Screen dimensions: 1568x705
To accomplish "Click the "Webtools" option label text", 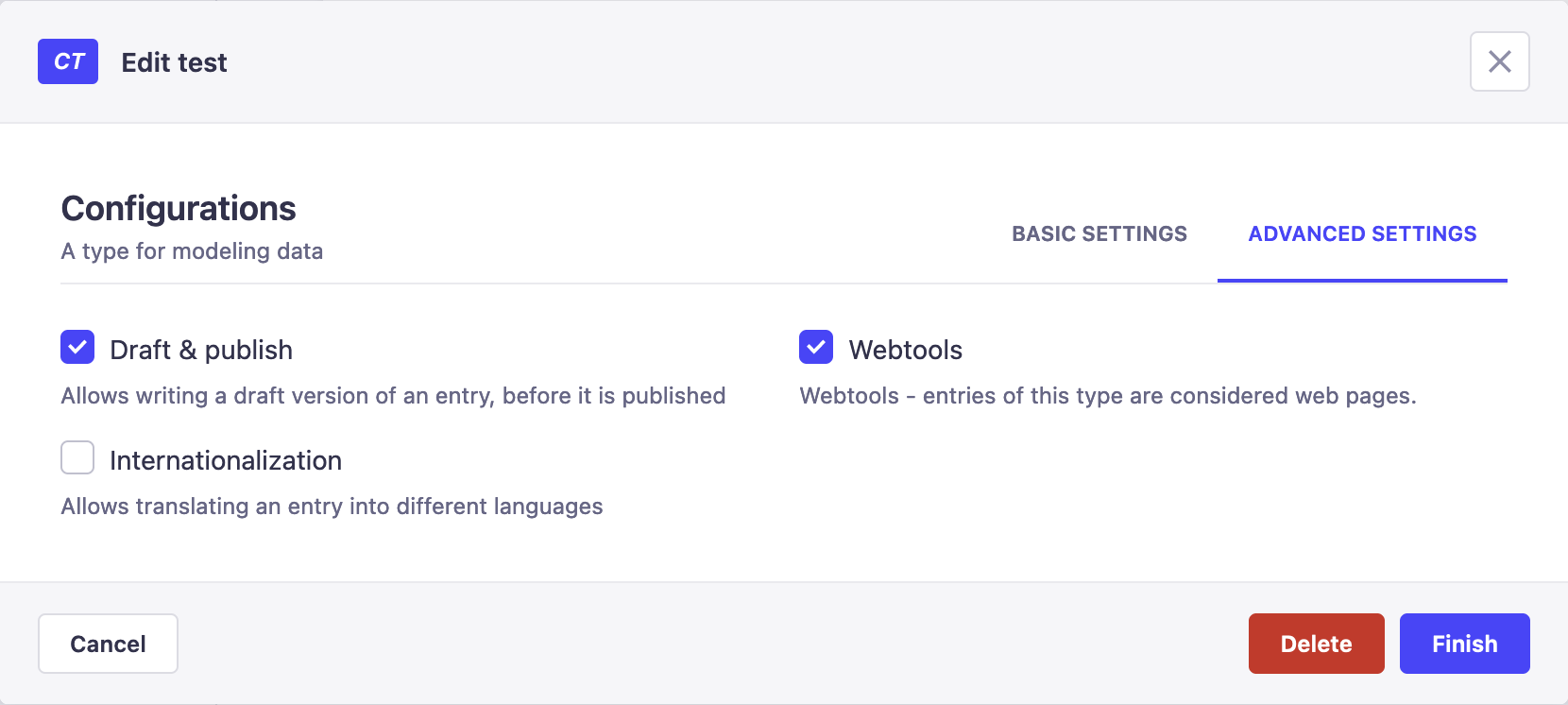I will pyautogui.click(x=905, y=350).
